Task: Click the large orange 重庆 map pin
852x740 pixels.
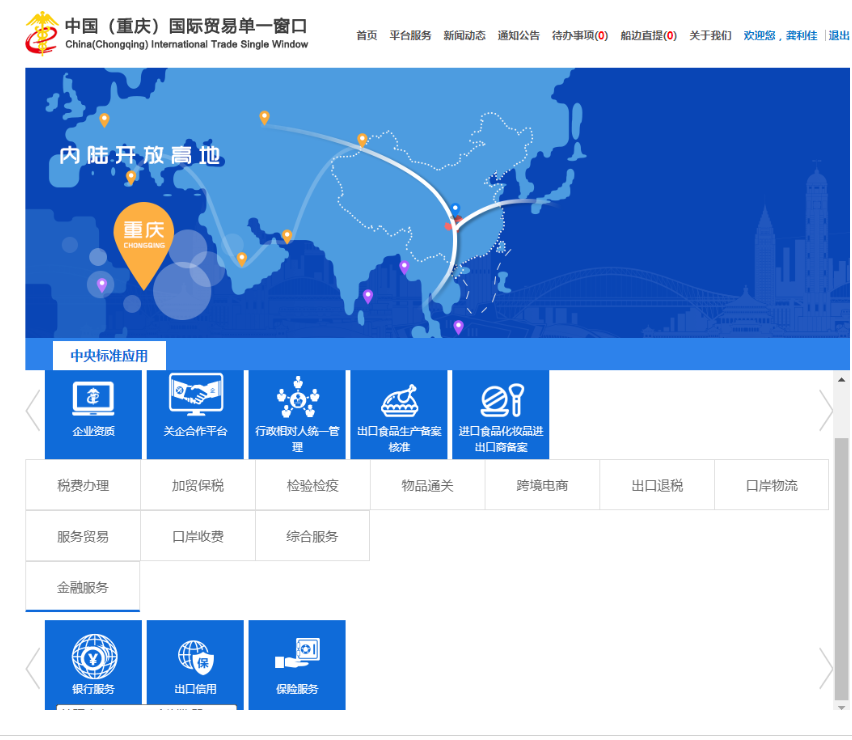Action: tap(143, 246)
